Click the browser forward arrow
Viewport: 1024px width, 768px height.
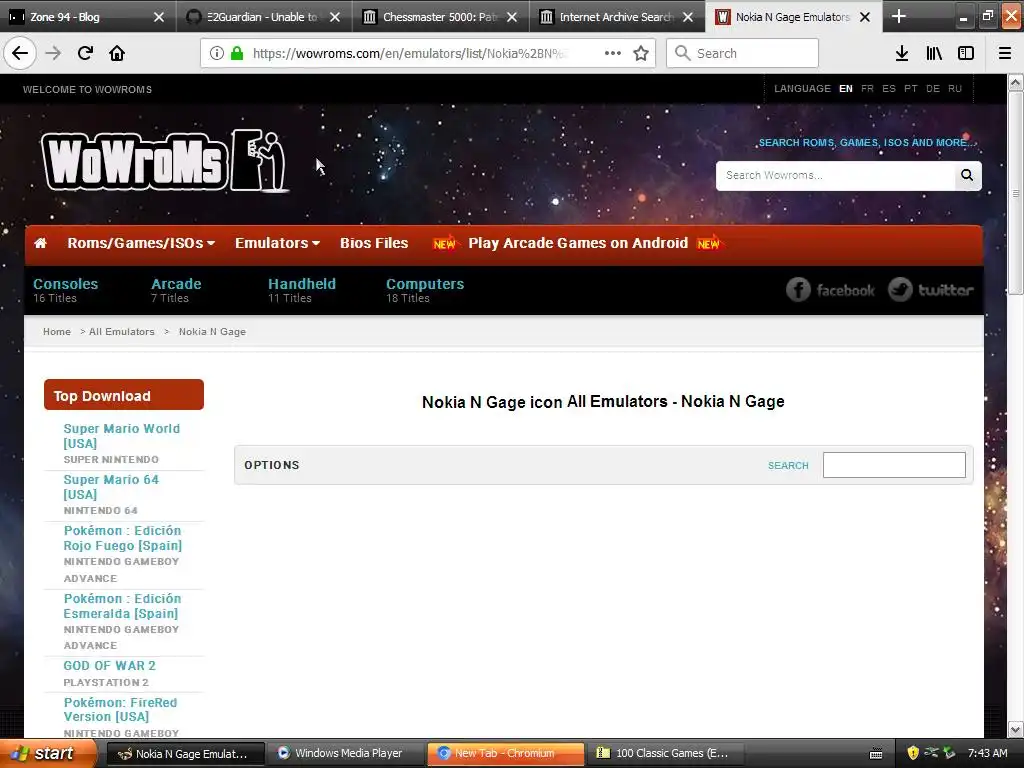53,53
